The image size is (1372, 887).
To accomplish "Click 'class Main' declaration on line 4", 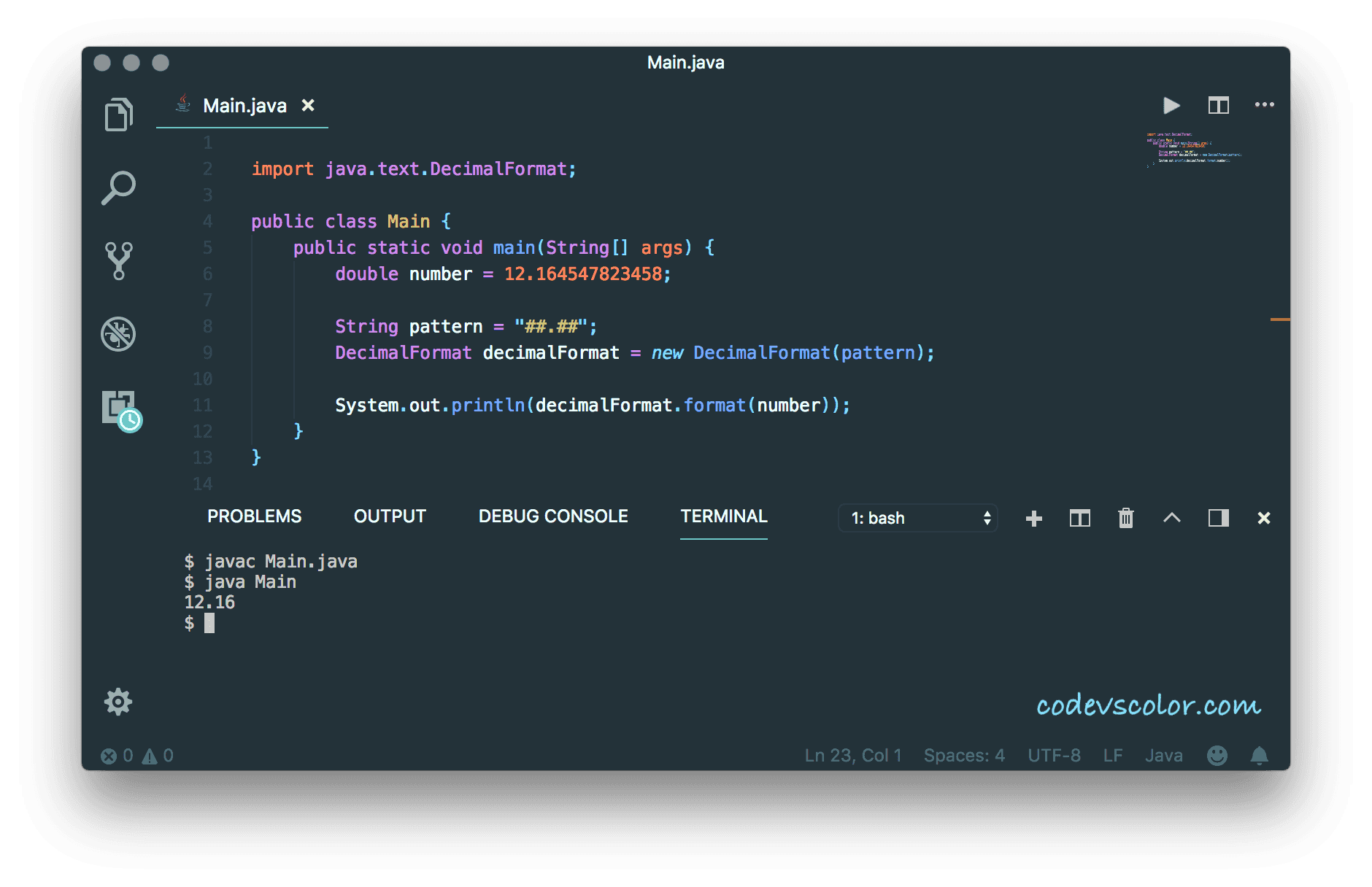I will pyautogui.click(x=377, y=222).
